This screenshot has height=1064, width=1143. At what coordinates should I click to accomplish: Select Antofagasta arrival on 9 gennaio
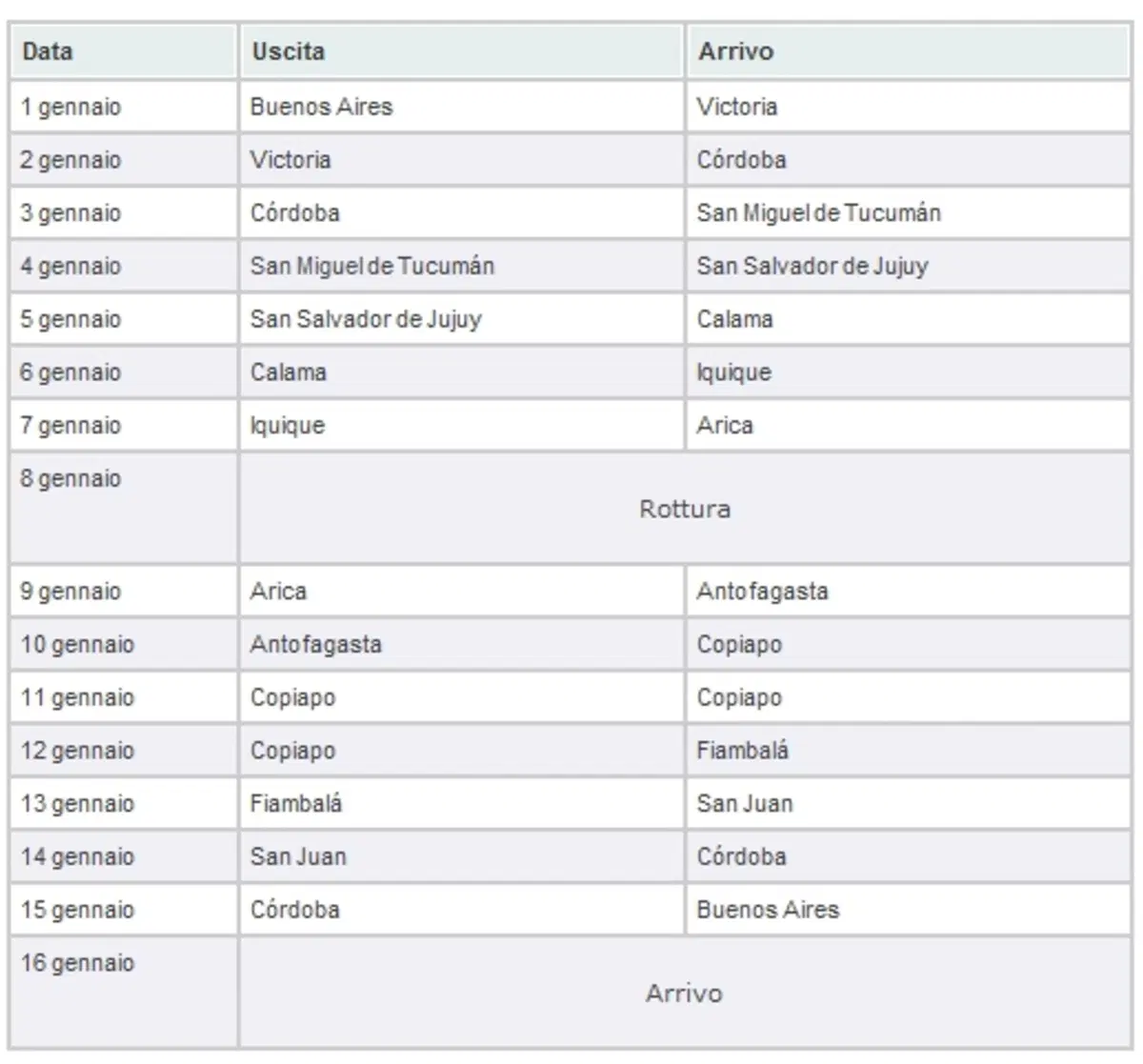pos(908,592)
